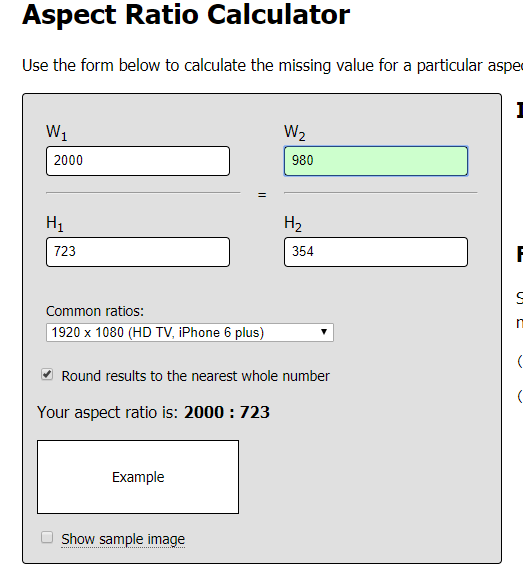The width and height of the screenshot is (523, 577).
Task: Click the H1 label above the 723 field
Action: (x=55, y=223)
